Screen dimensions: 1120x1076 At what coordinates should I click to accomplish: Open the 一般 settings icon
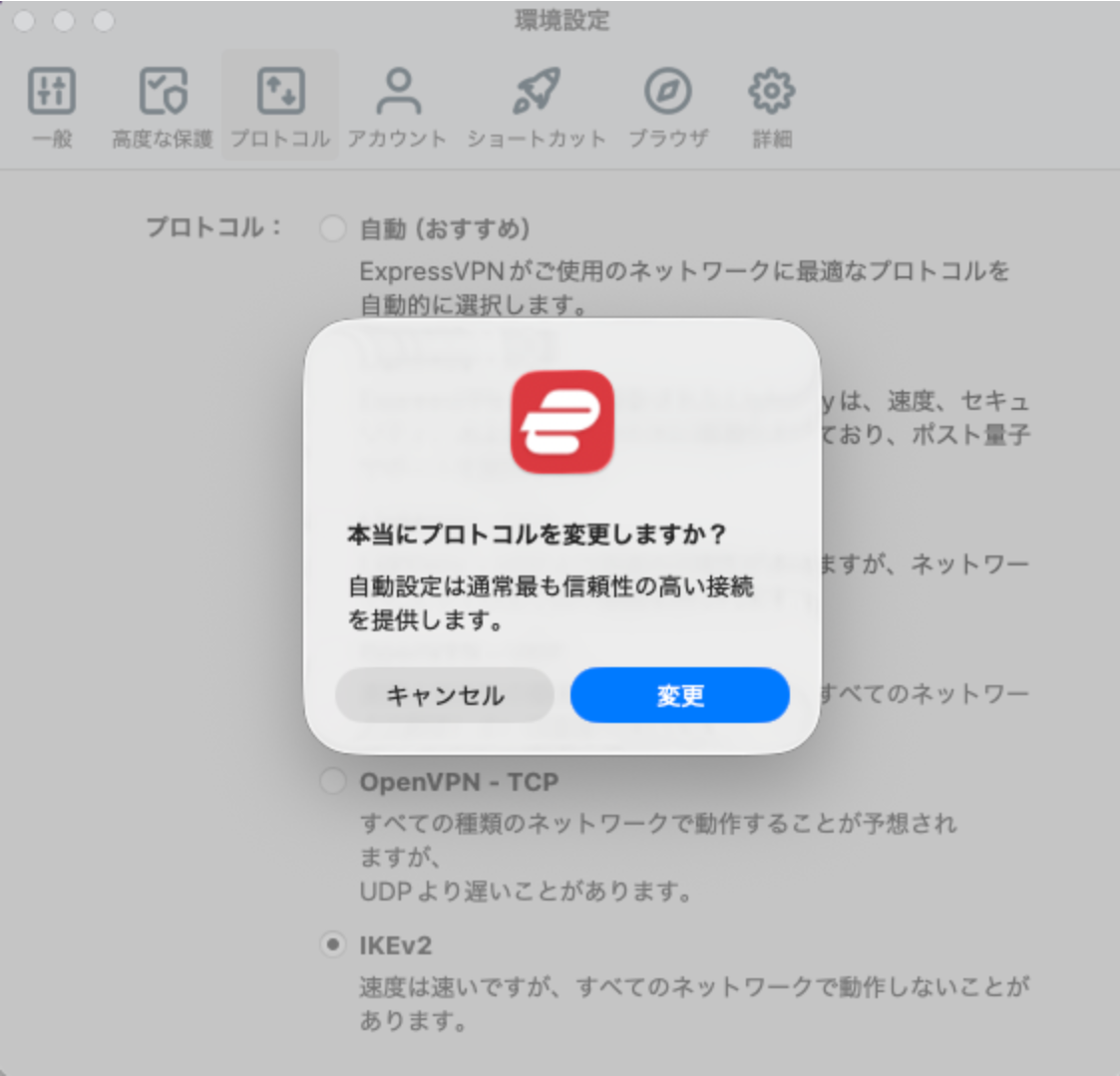click(52, 90)
